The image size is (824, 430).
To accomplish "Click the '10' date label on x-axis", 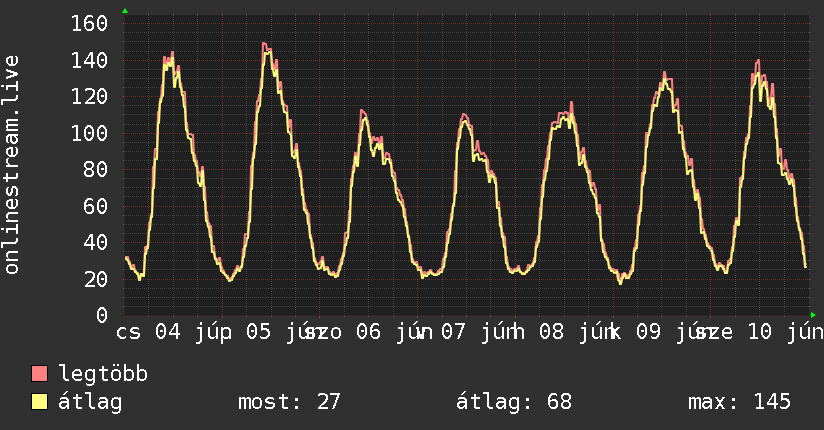I will [x=759, y=332].
